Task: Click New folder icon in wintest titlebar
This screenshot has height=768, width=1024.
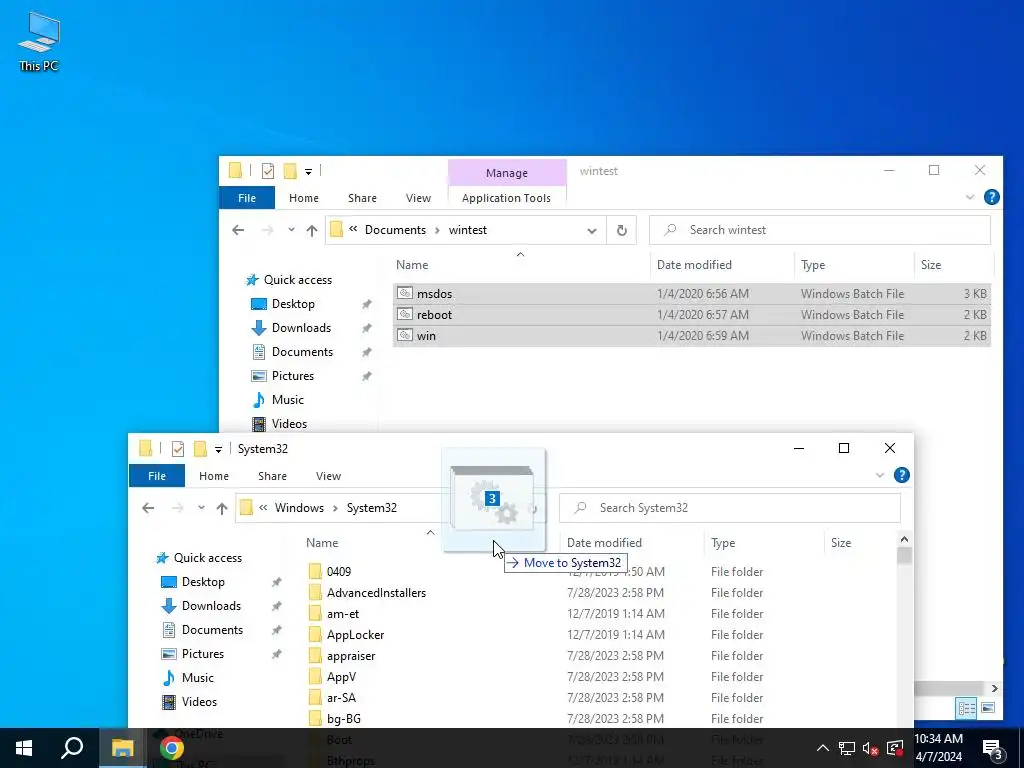Action: [x=290, y=171]
